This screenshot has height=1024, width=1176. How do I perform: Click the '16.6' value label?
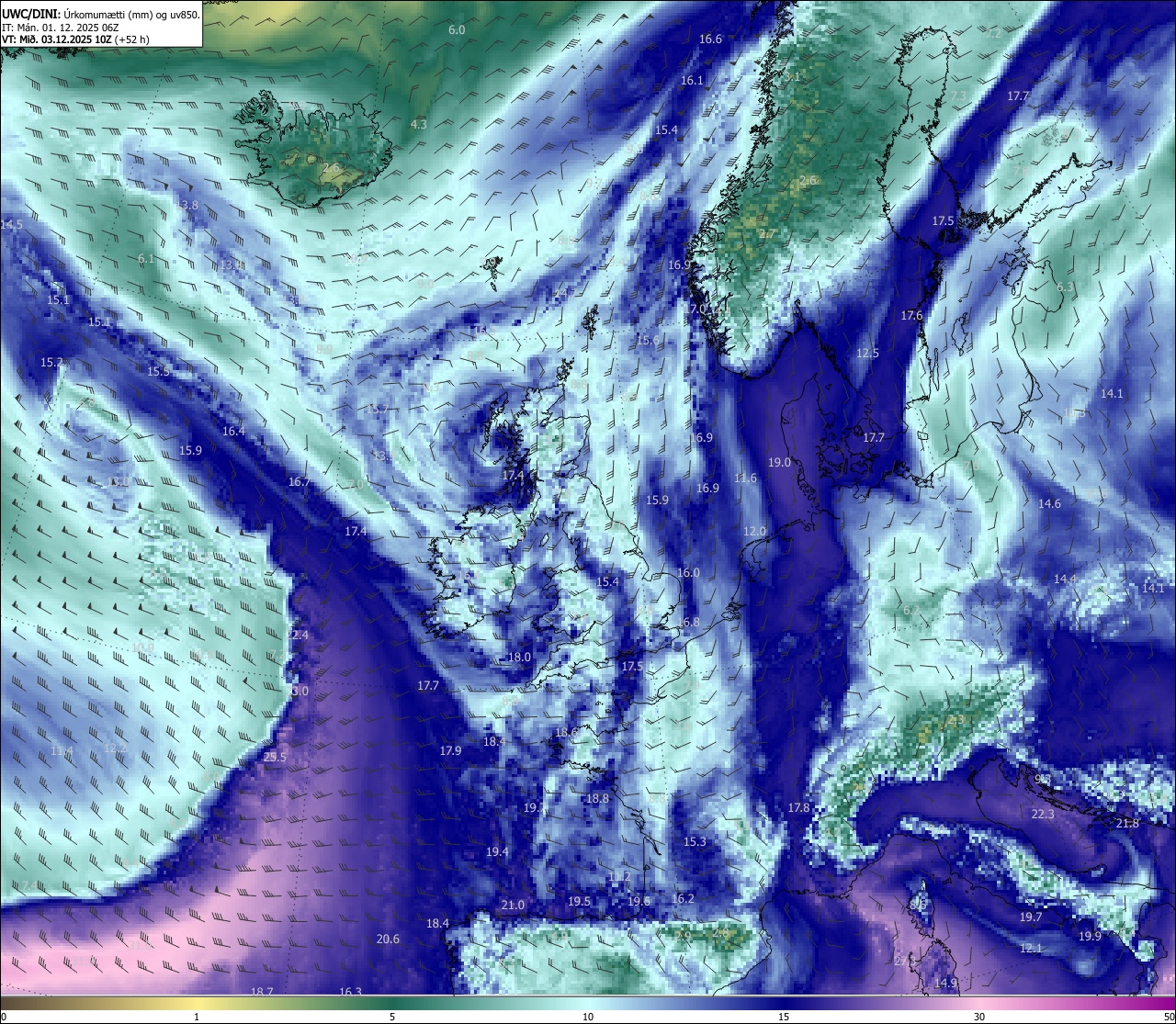710,39
